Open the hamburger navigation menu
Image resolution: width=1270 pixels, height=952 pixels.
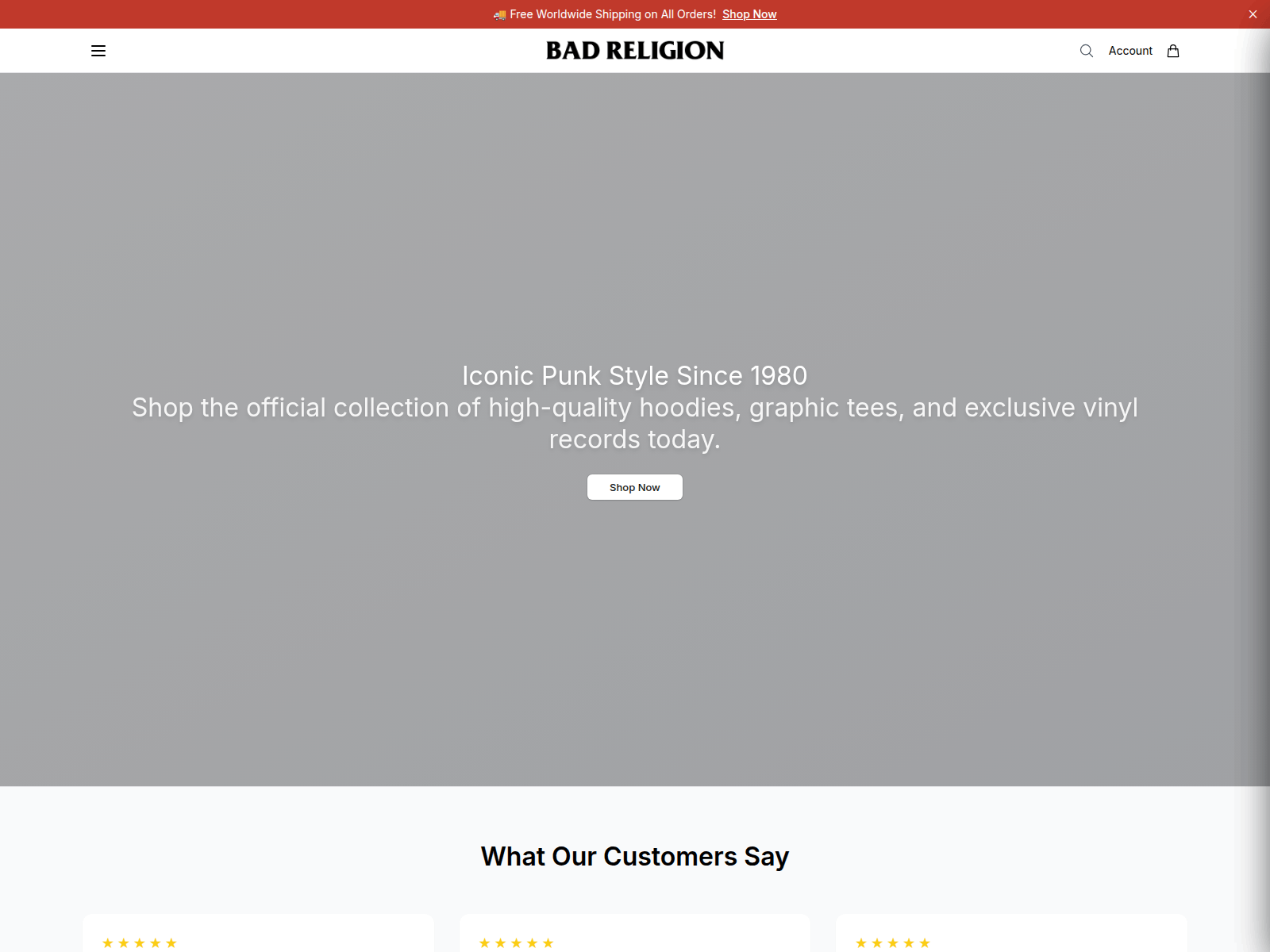(x=98, y=51)
